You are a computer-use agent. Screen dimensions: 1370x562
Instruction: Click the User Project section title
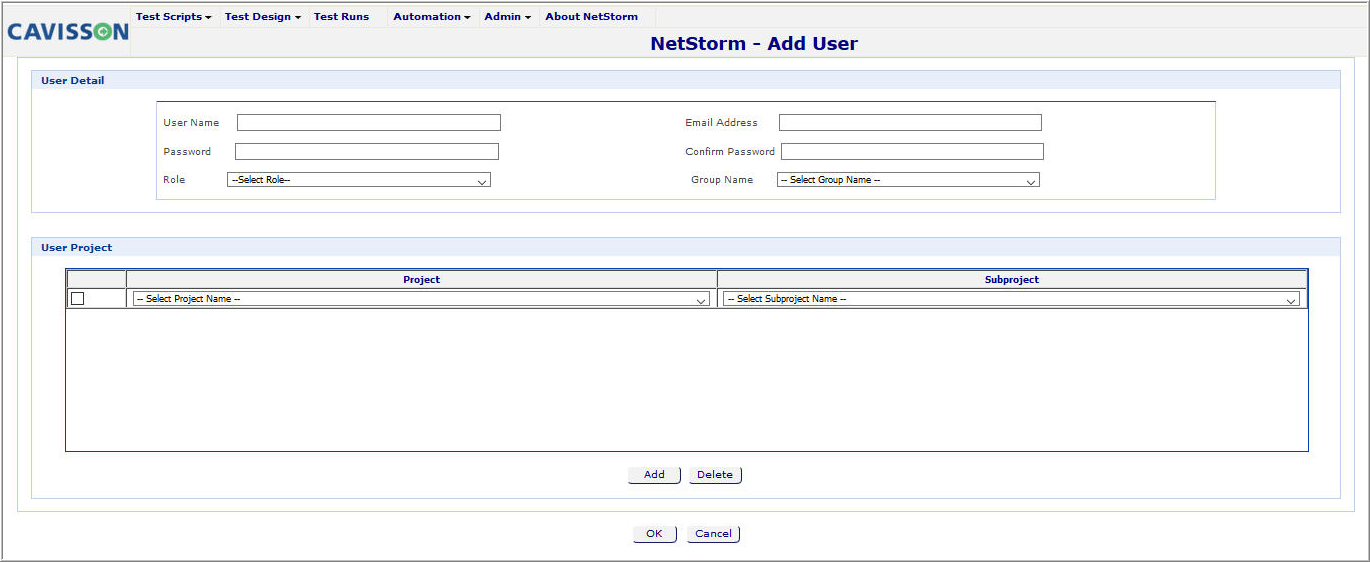coord(77,248)
